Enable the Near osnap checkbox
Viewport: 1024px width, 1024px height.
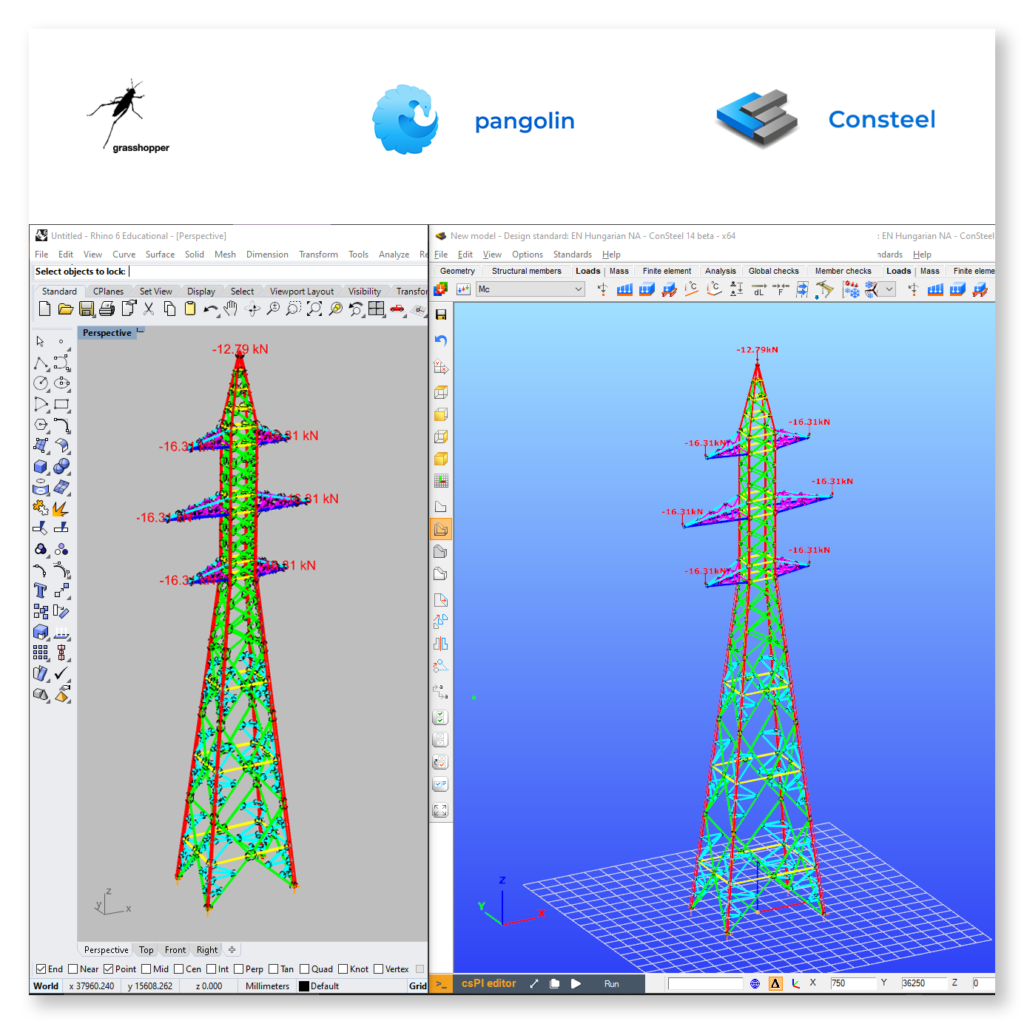73,969
